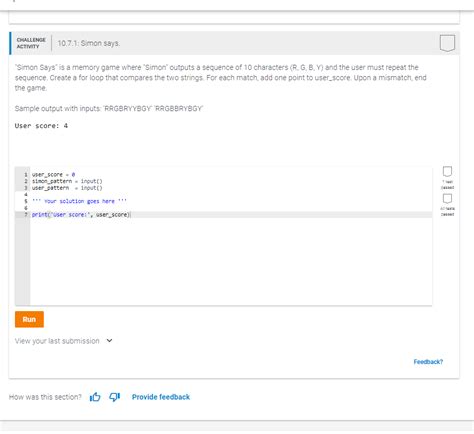This screenshot has height=434, width=474.
Task: Click code line 'user_pattern = input()'
Action: [67, 188]
